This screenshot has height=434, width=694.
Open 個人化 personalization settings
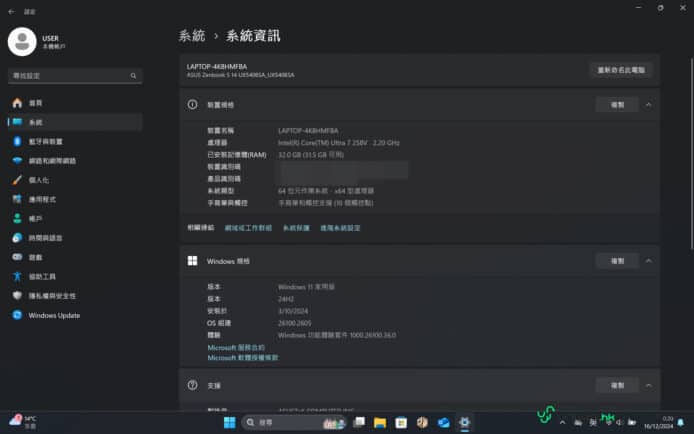(38, 180)
